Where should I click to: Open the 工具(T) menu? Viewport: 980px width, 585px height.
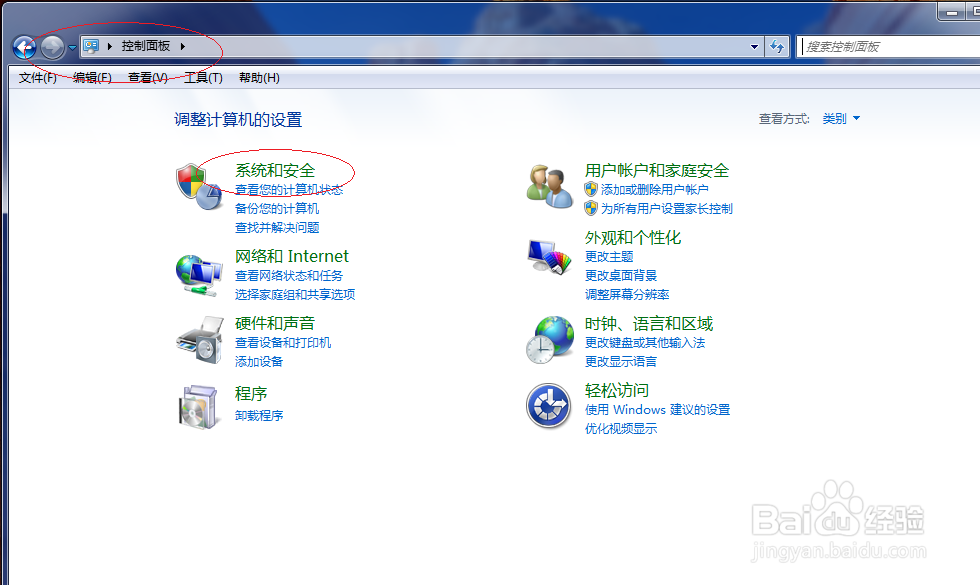(x=203, y=78)
